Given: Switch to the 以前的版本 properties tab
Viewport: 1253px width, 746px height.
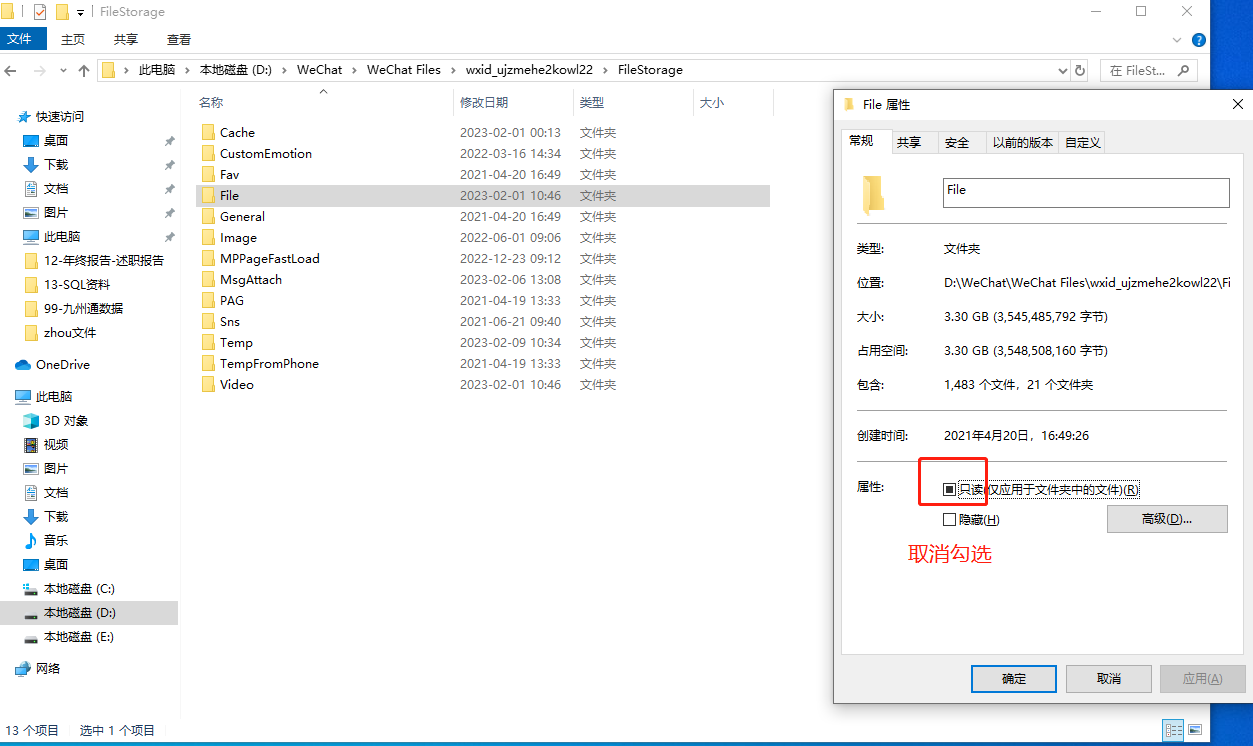Looking at the screenshot, I should click(x=1023, y=142).
